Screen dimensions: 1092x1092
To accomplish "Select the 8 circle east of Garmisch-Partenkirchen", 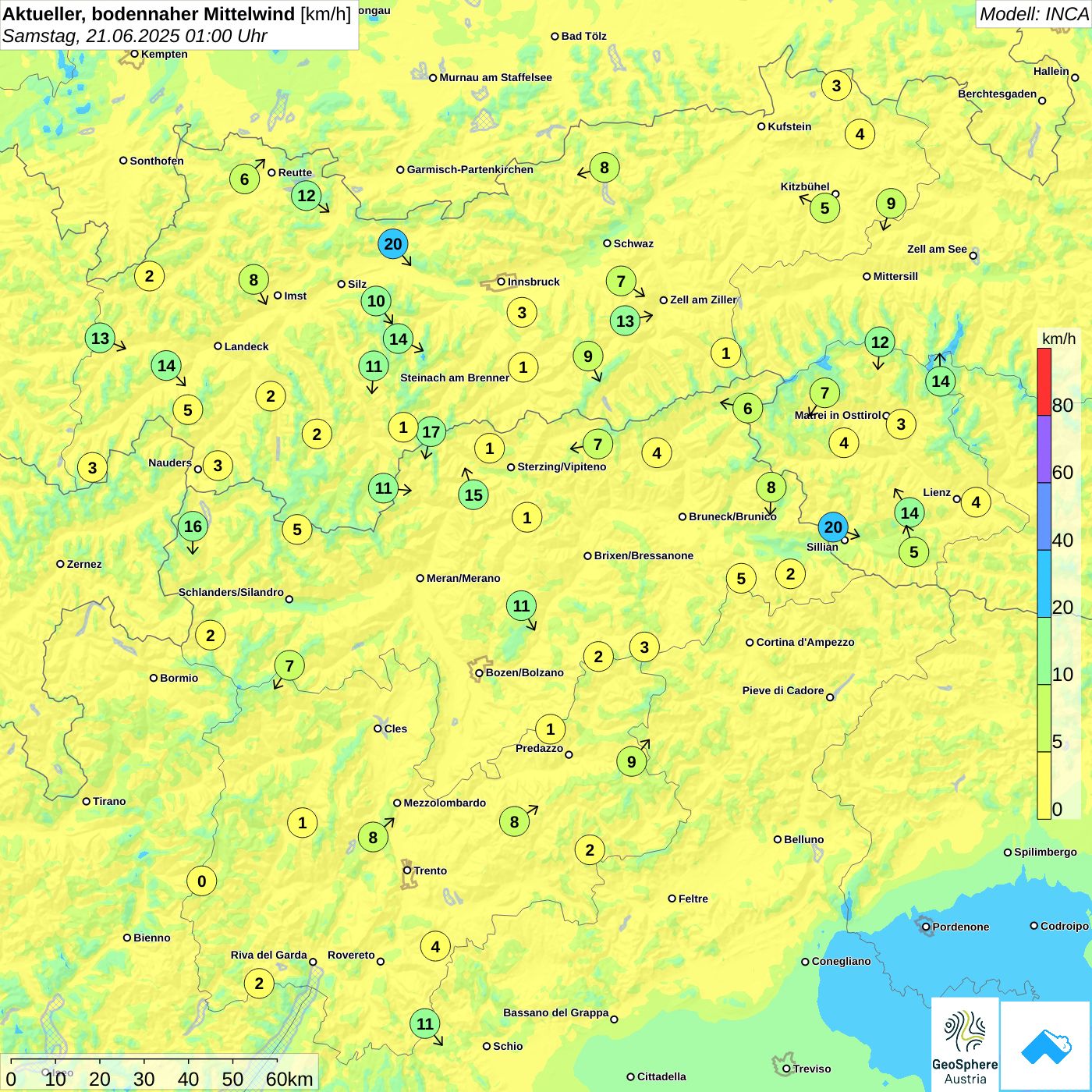I will [x=604, y=167].
